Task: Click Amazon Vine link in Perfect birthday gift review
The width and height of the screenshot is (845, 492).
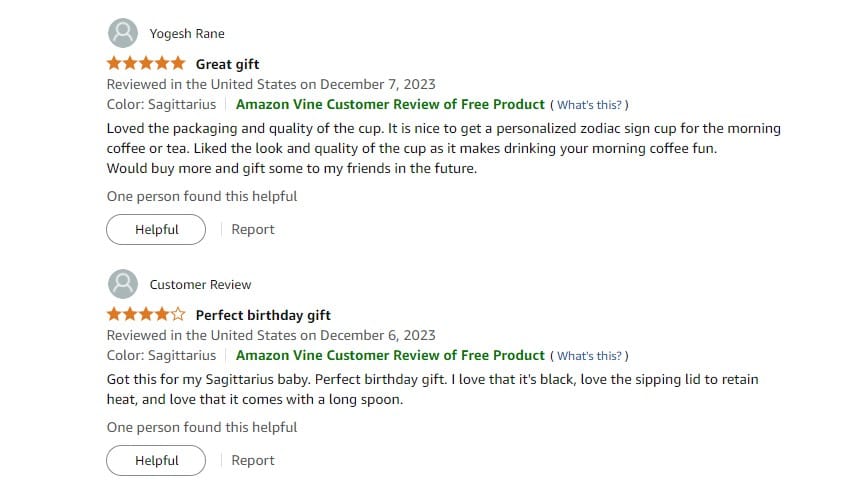Action: (x=390, y=355)
